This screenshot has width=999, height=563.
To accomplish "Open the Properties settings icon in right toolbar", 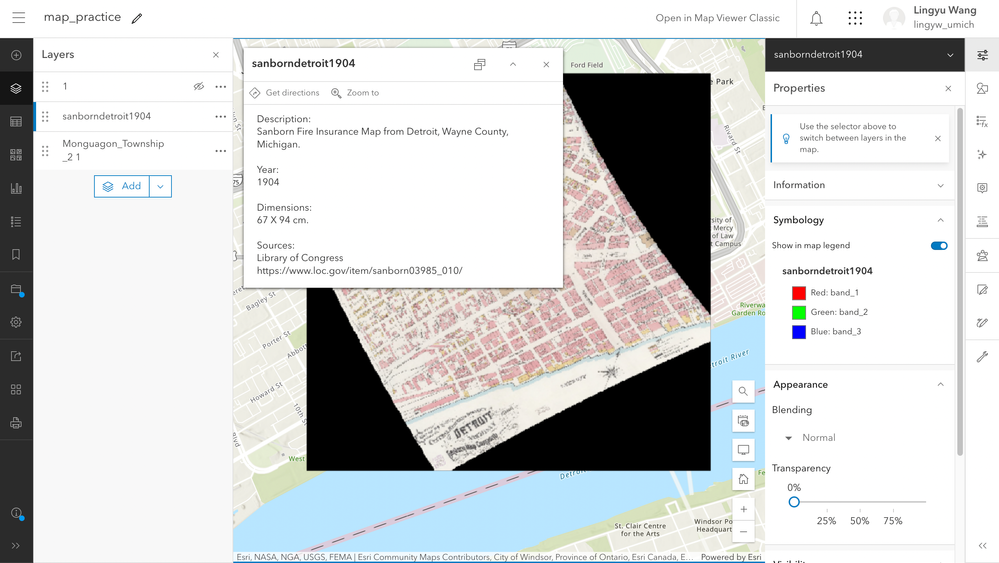I will click(982, 55).
